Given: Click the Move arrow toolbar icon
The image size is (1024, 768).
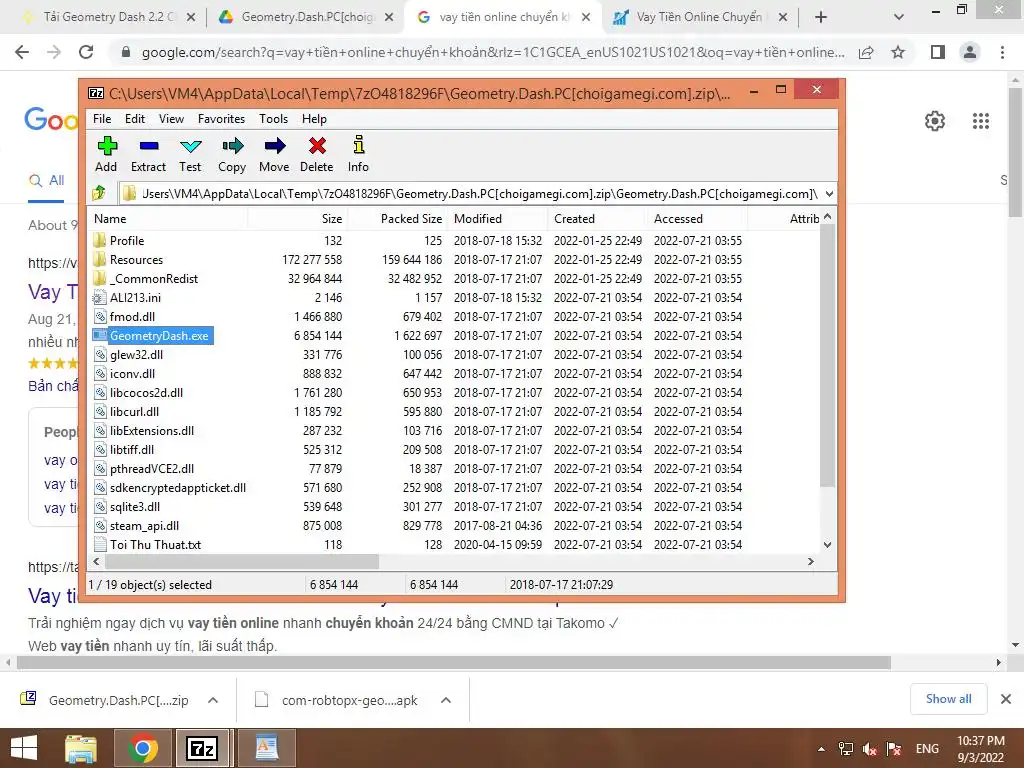Looking at the screenshot, I should 274,146.
